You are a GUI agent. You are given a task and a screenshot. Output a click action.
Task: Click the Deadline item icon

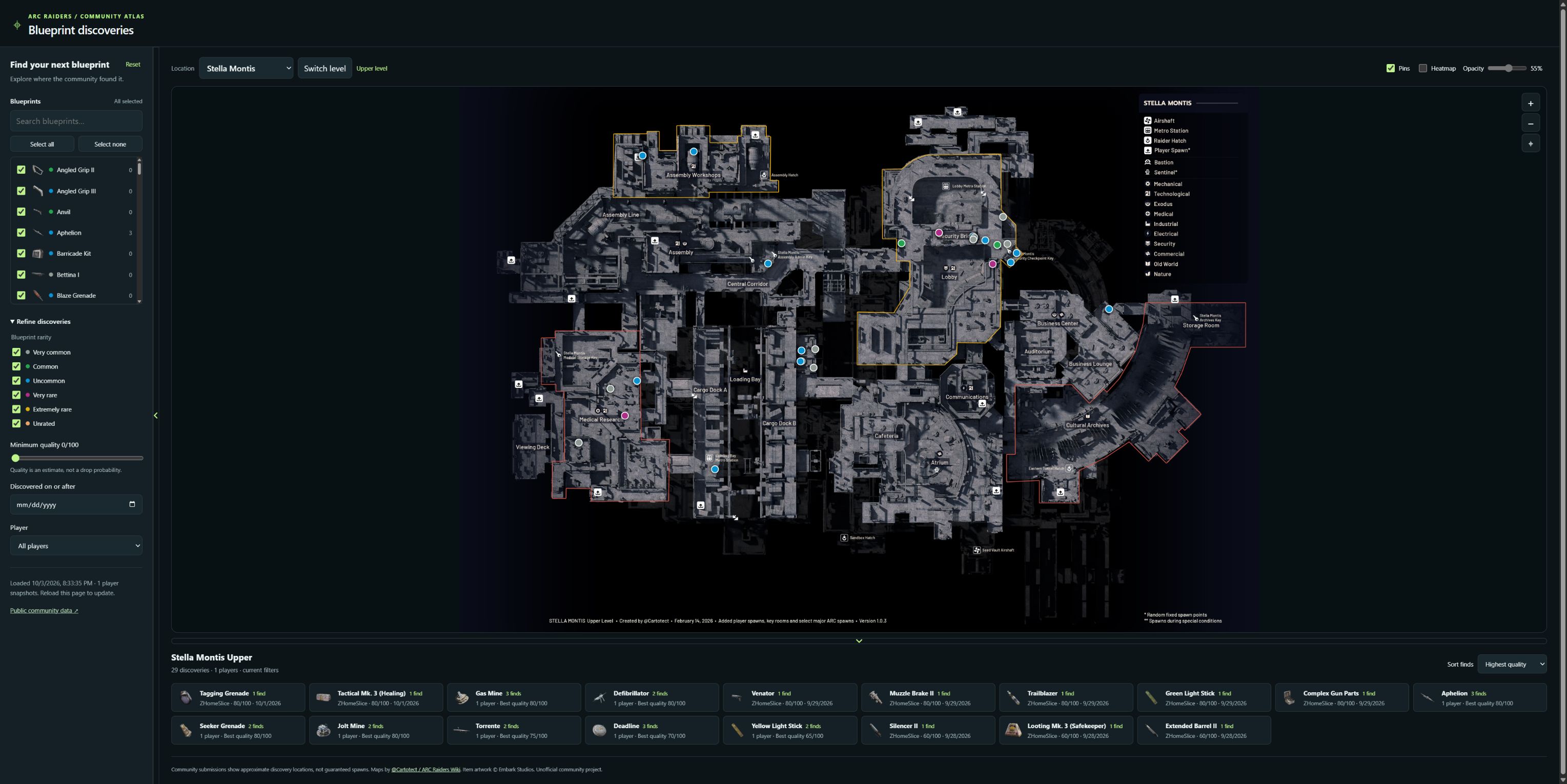(x=599, y=731)
